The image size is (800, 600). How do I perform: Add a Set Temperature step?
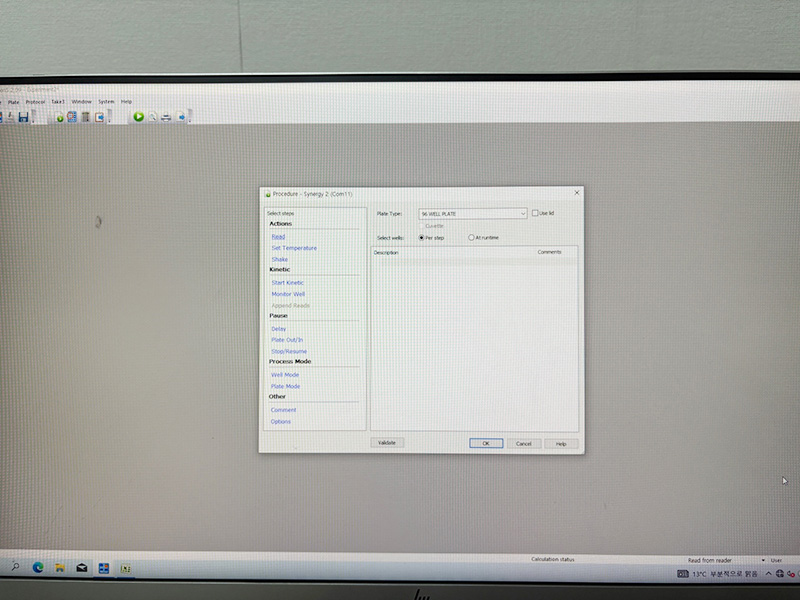tap(294, 248)
